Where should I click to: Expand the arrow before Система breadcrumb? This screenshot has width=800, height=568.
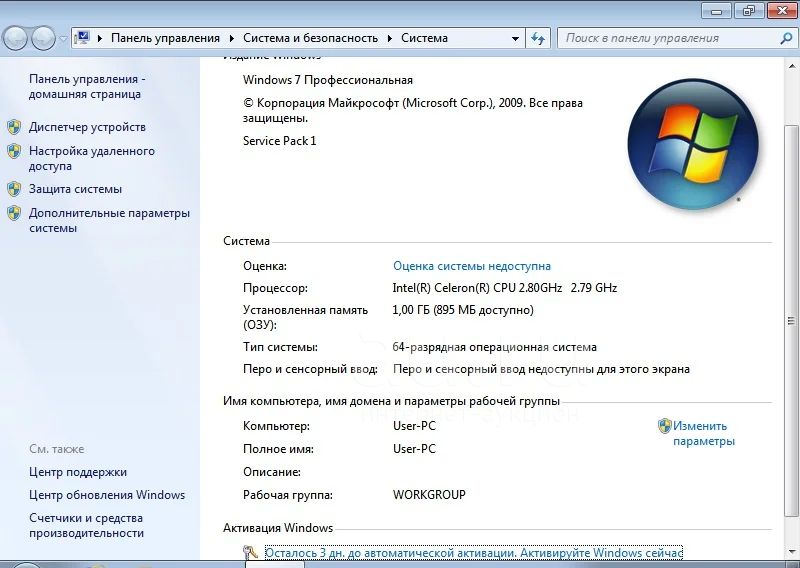click(x=390, y=38)
